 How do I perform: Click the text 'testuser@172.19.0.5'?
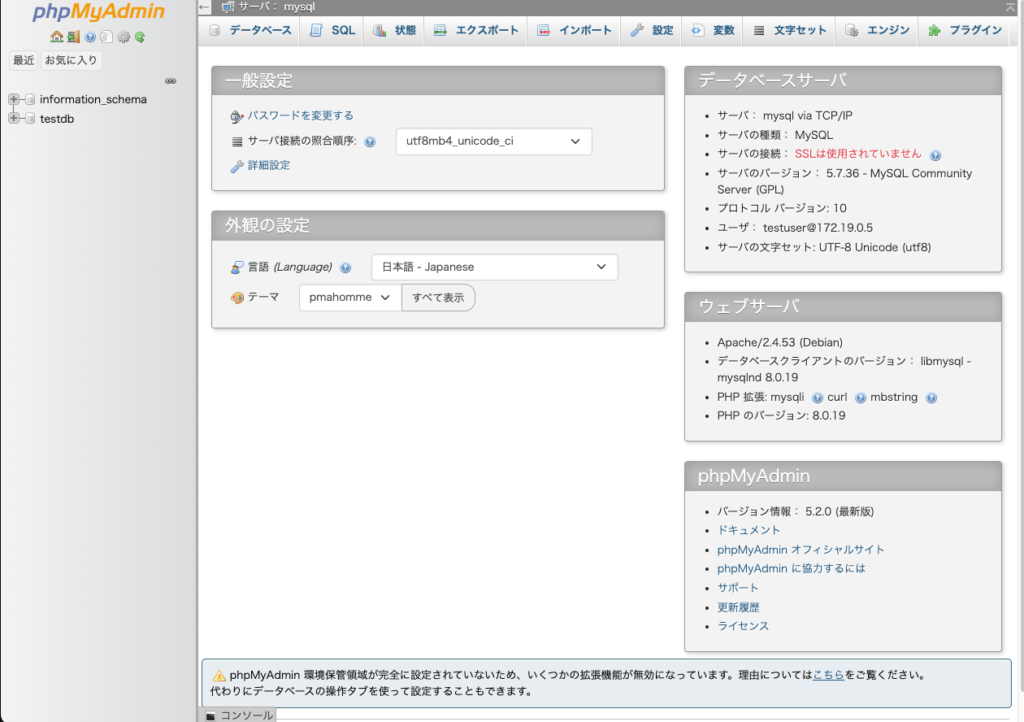818,228
